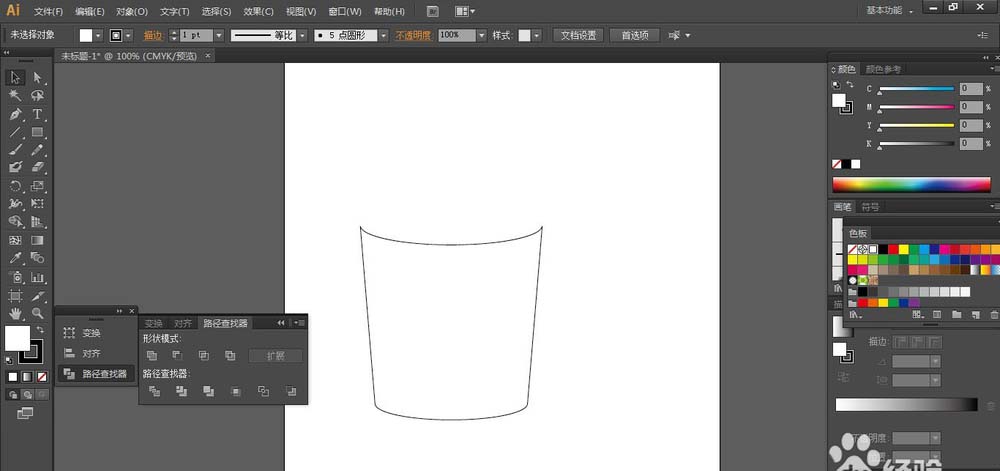1000x471 pixels.
Task: Select the Eyedropper tool
Action: (x=15, y=258)
